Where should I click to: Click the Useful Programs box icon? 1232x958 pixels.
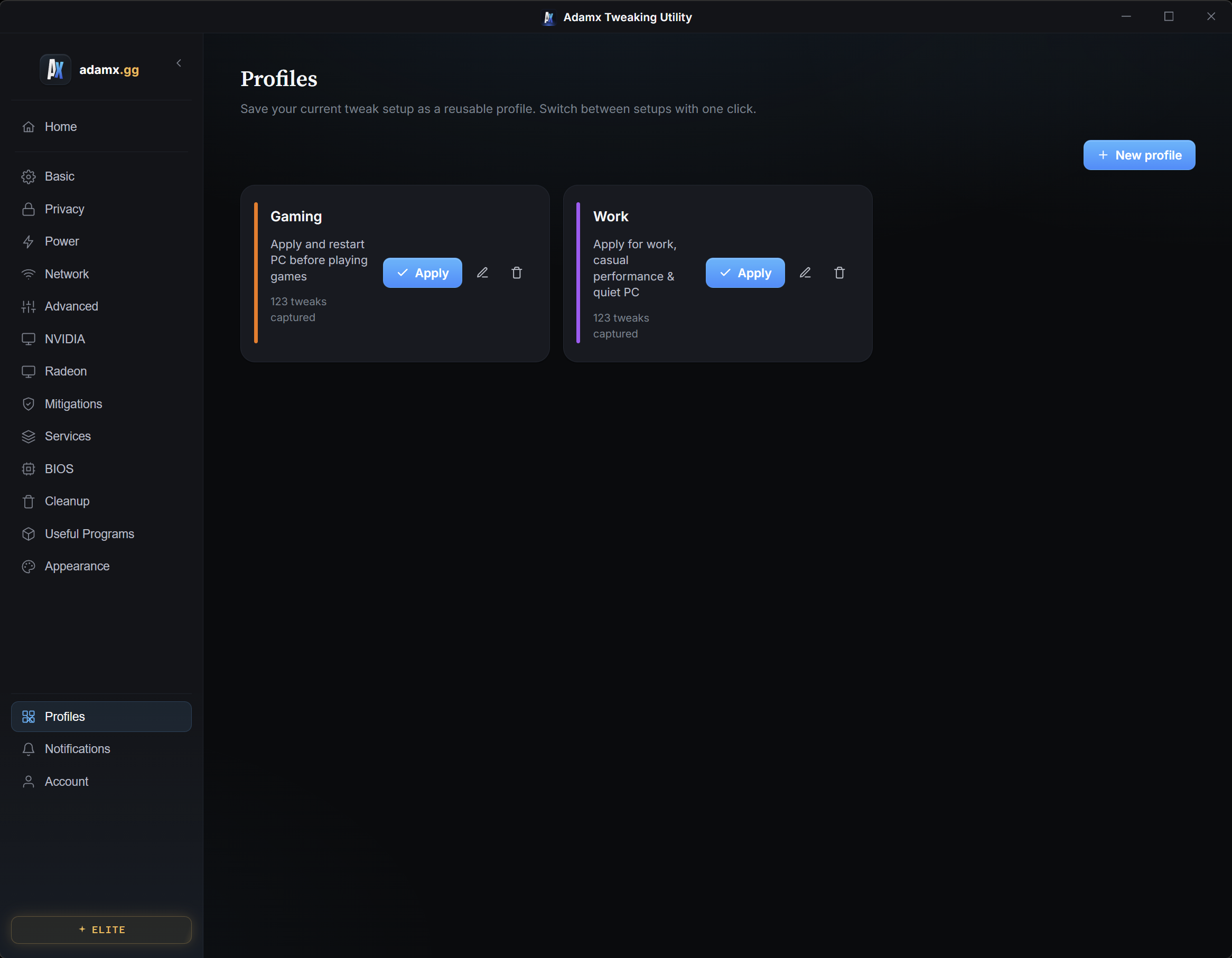pos(28,534)
